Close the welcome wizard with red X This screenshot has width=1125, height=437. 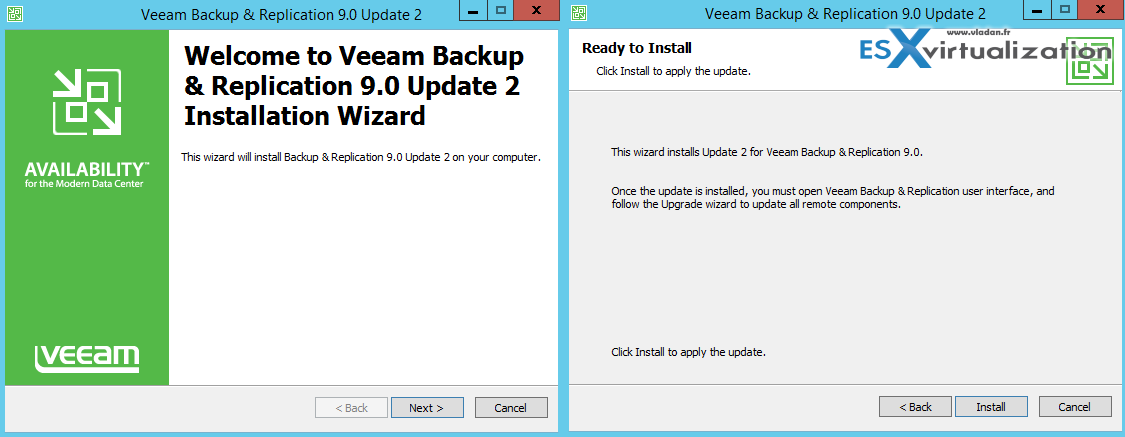click(x=536, y=11)
